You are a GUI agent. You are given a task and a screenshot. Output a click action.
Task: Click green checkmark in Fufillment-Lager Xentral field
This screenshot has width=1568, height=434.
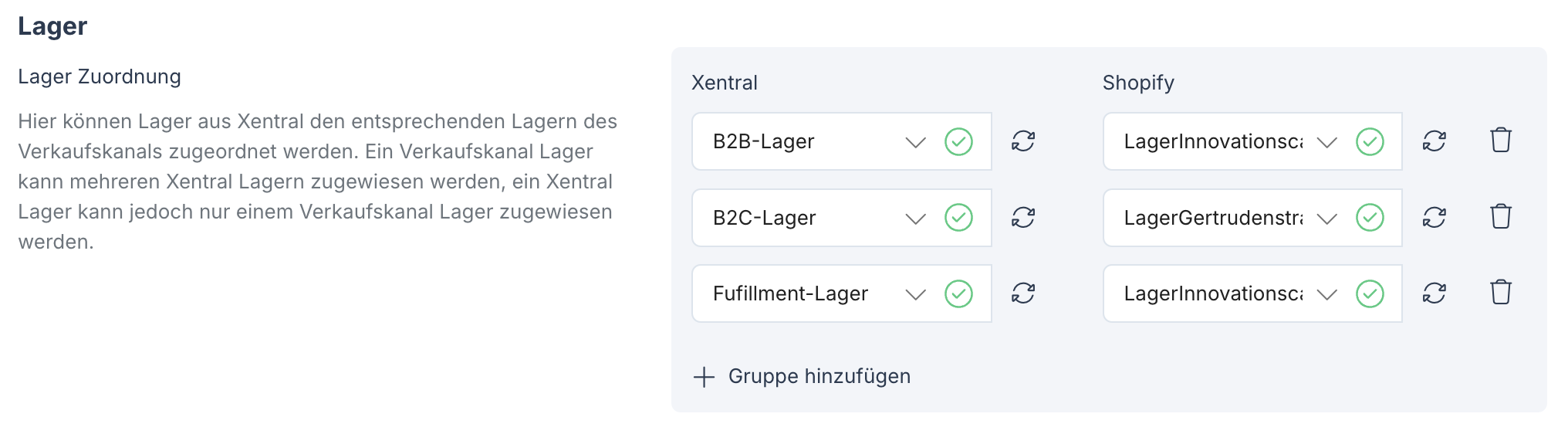tap(958, 293)
